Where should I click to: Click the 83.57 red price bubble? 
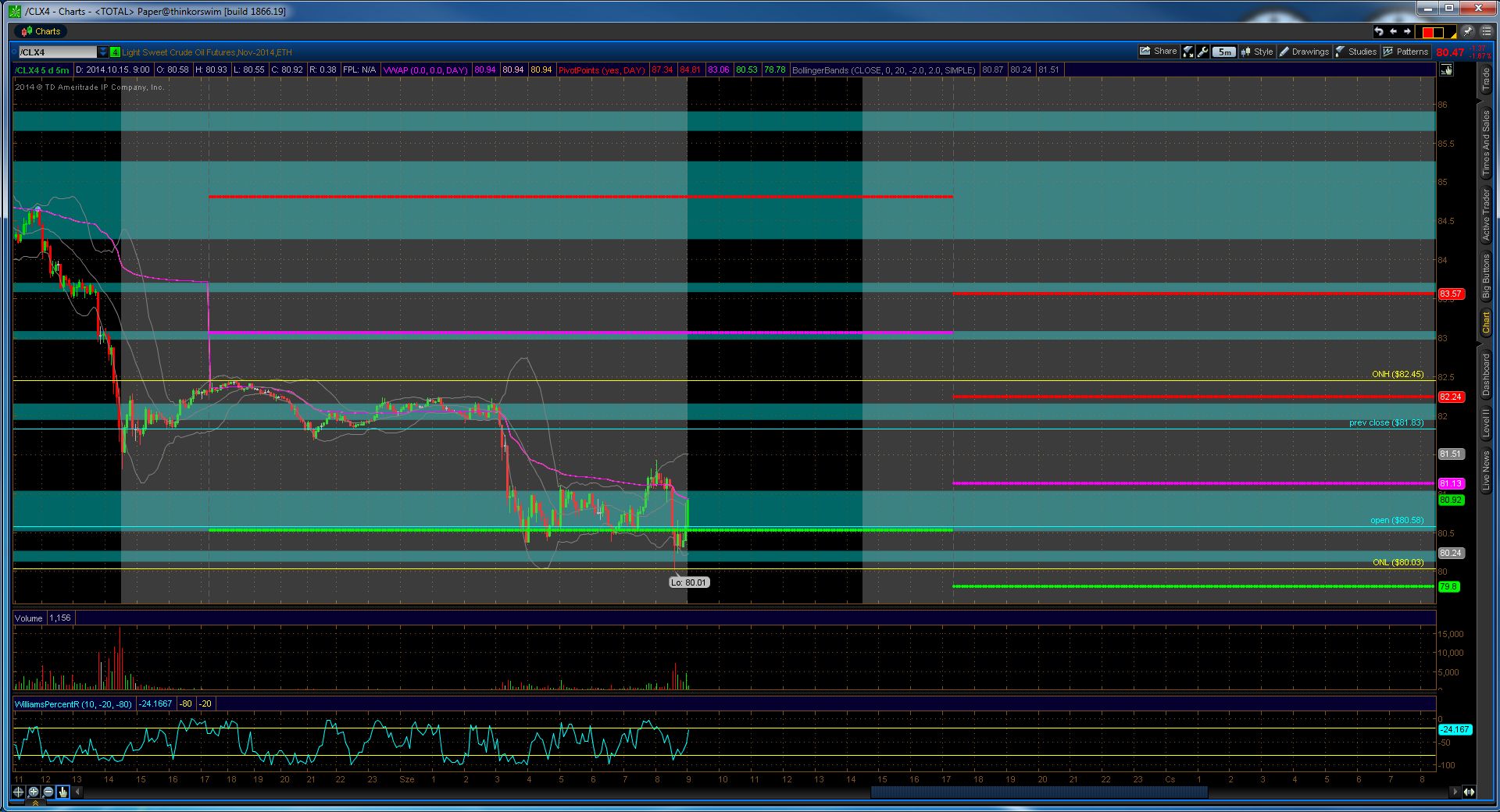(x=1451, y=294)
